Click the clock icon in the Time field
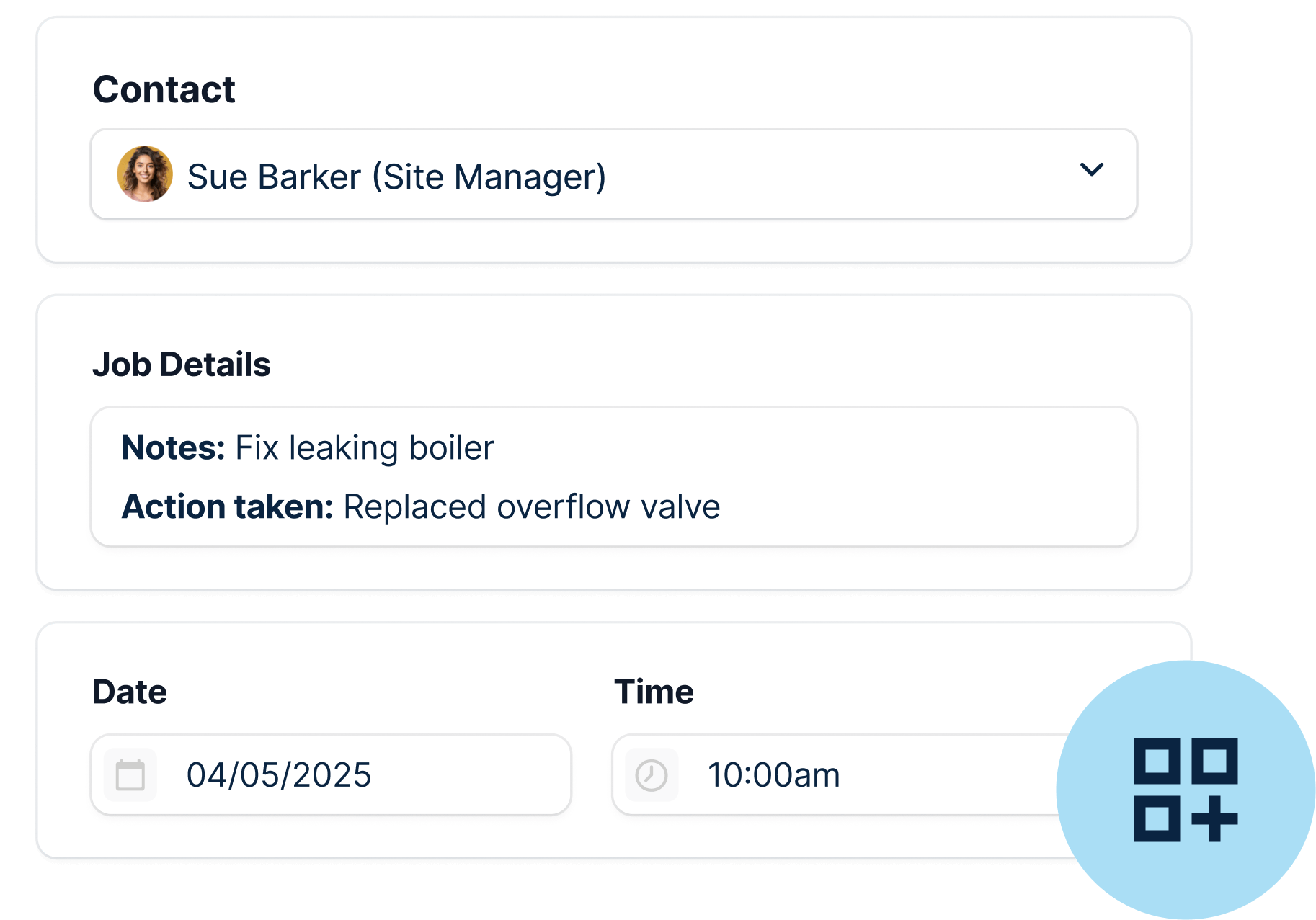Screen dimensions: 1316x920 651,774
